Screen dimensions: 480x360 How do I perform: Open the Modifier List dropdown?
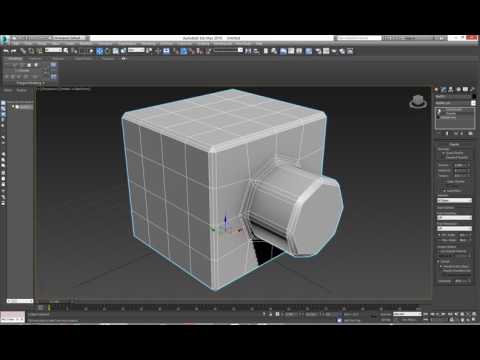[x=455, y=103]
